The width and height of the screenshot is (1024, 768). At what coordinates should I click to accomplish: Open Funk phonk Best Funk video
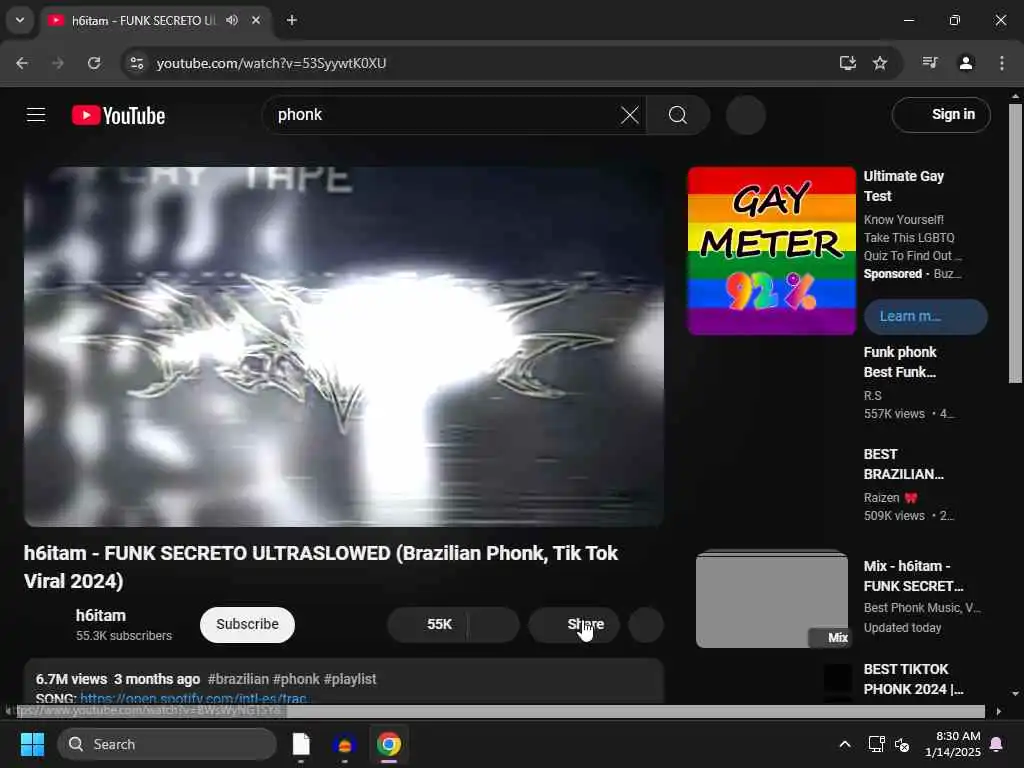(x=900, y=362)
